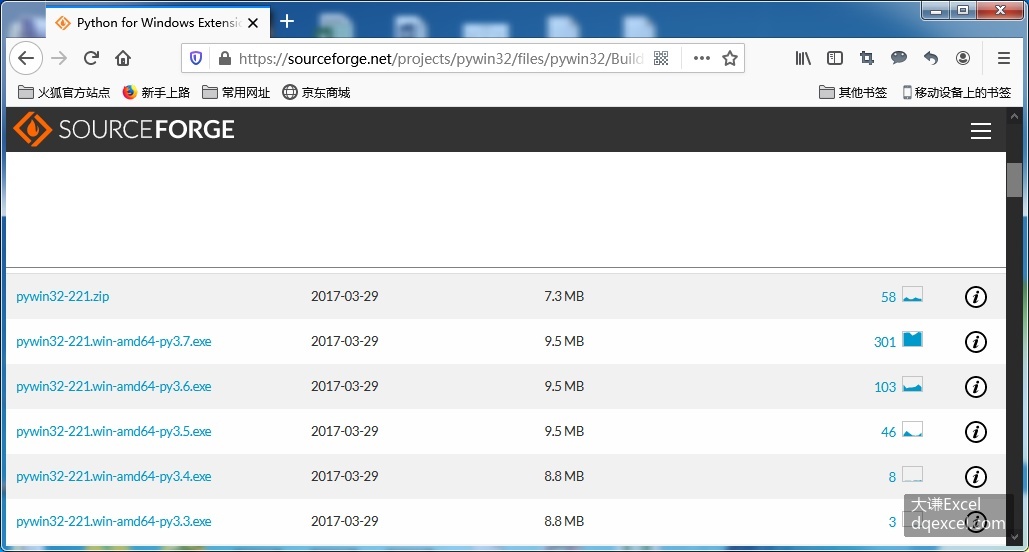Screen dimensions: 1029x552
Task: Show info for the py3.4 exe file
Action: 976,477
